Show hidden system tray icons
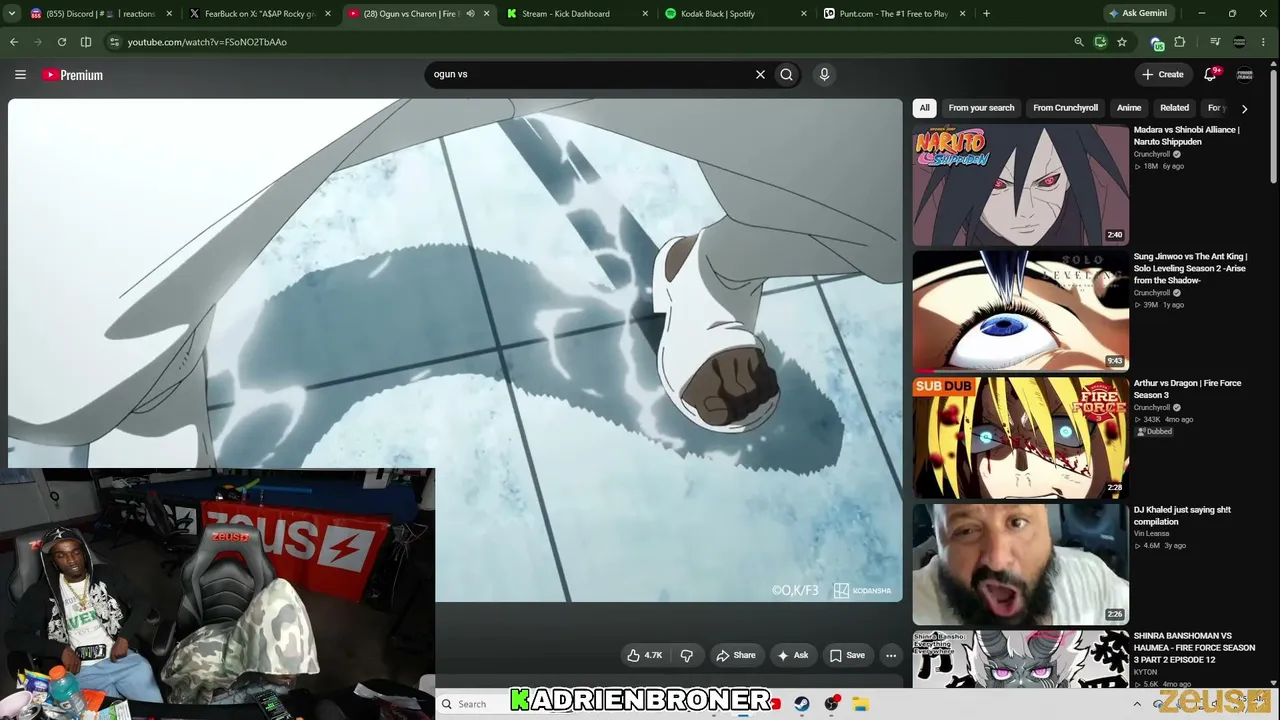The height and width of the screenshot is (720, 1280). pos(1137,704)
